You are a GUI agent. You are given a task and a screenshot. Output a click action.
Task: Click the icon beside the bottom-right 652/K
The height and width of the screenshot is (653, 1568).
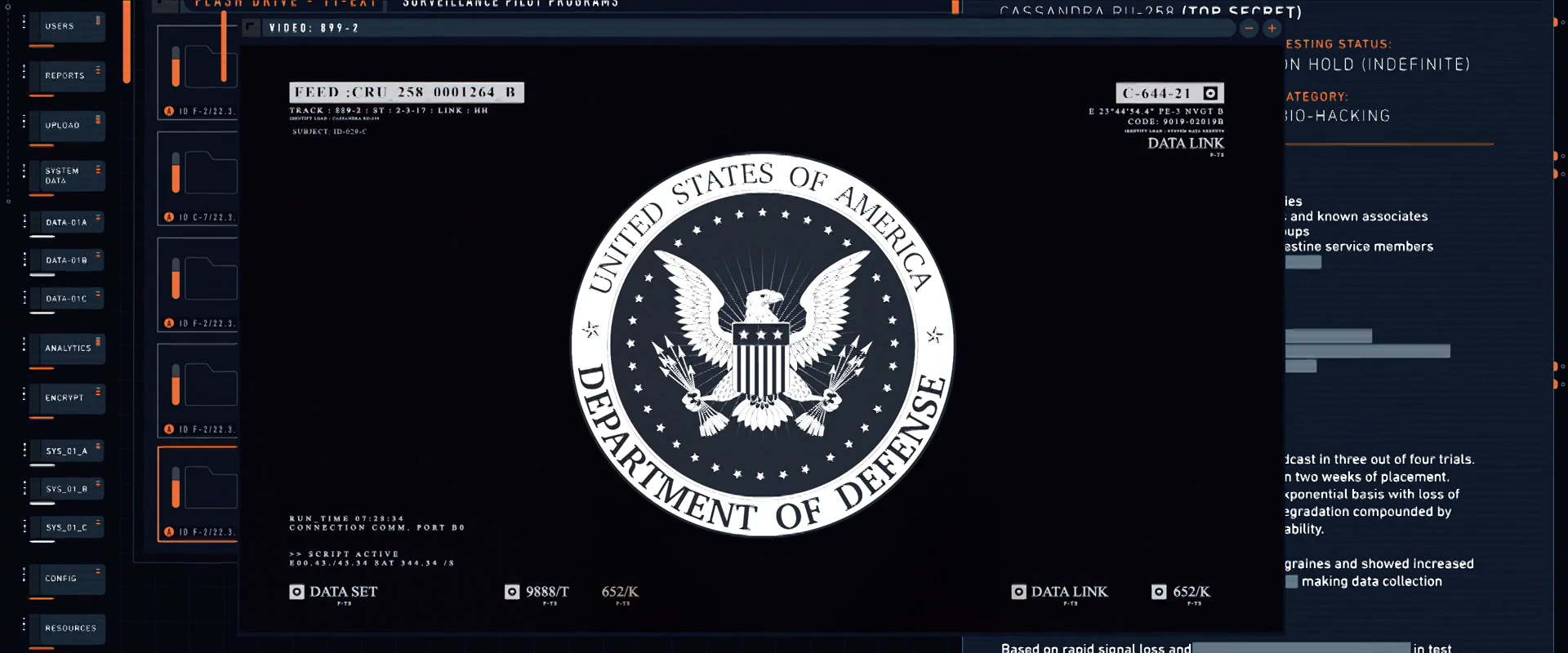(x=1159, y=592)
